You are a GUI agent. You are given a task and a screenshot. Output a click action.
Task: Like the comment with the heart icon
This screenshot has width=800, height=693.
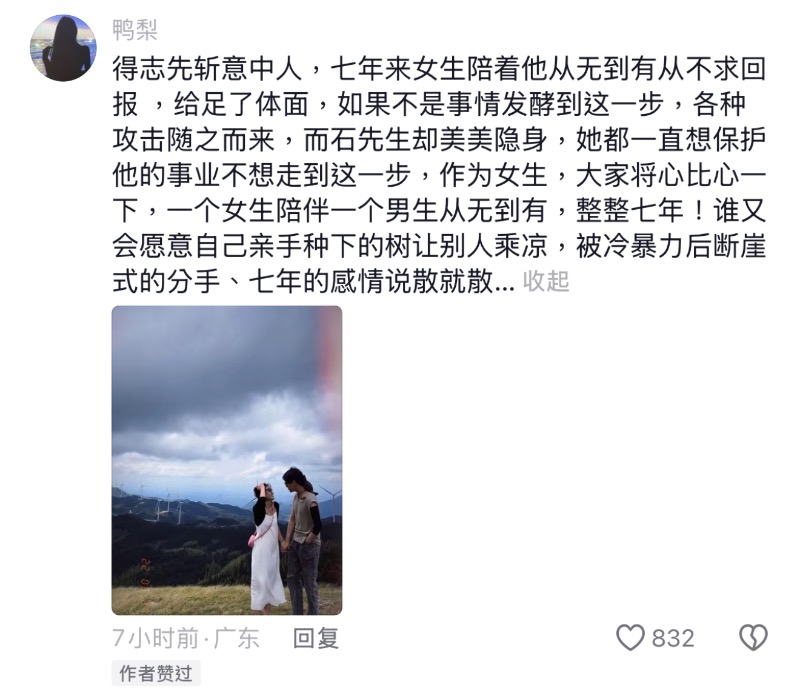click(631, 638)
